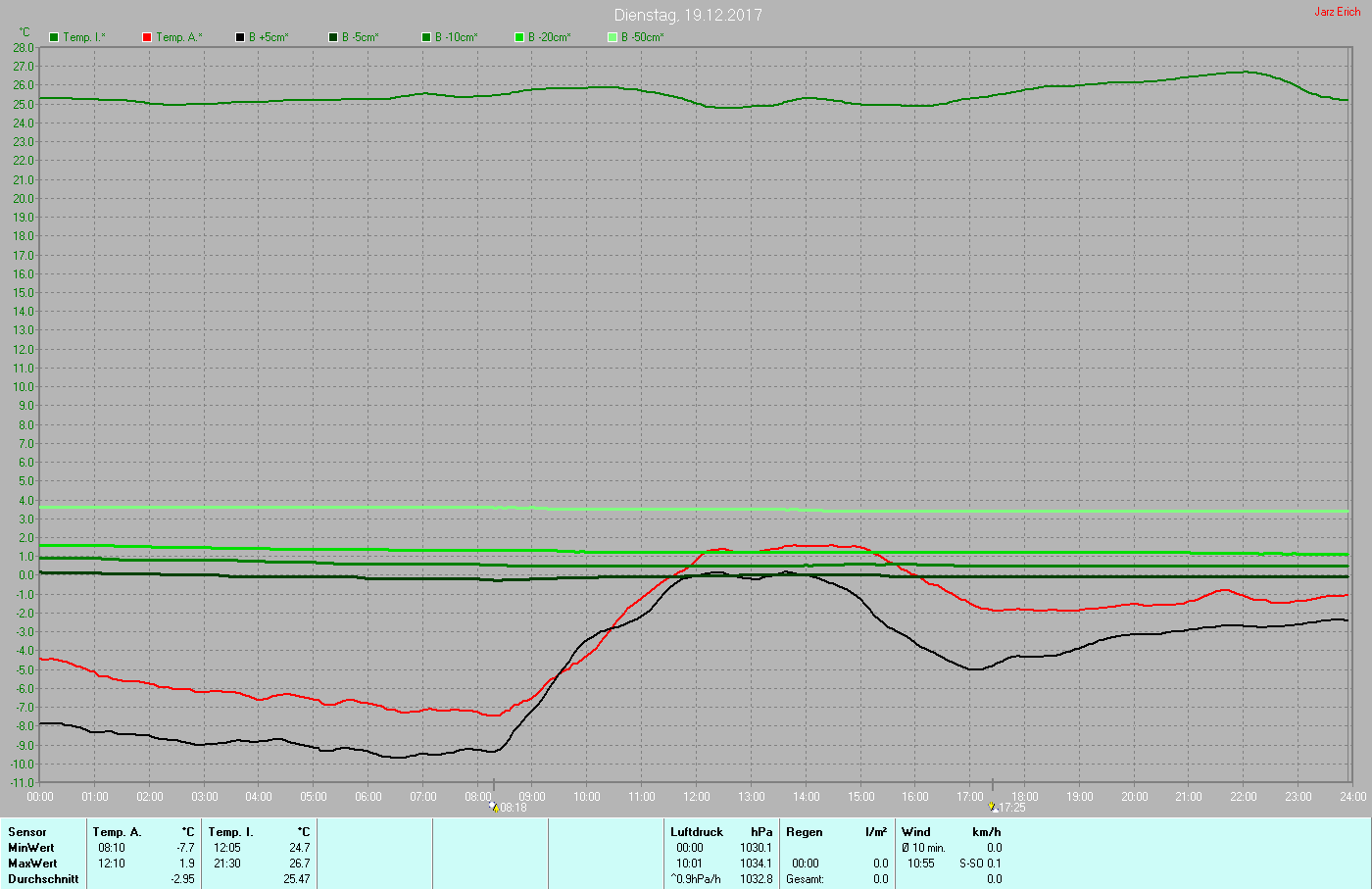The height and width of the screenshot is (889, 1372).
Task: Click the B -20cm* legend color swatch
Action: tap(519, 37)
